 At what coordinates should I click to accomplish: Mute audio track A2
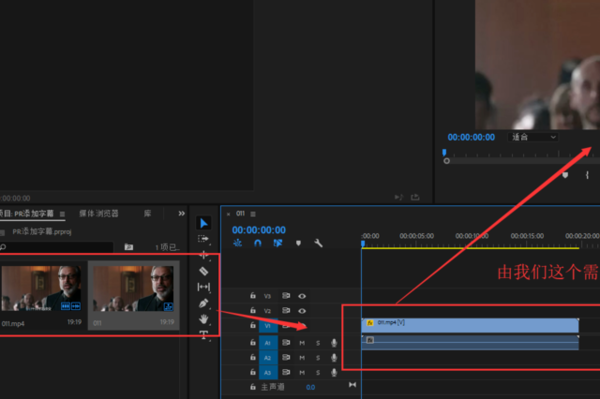[302, 358]
